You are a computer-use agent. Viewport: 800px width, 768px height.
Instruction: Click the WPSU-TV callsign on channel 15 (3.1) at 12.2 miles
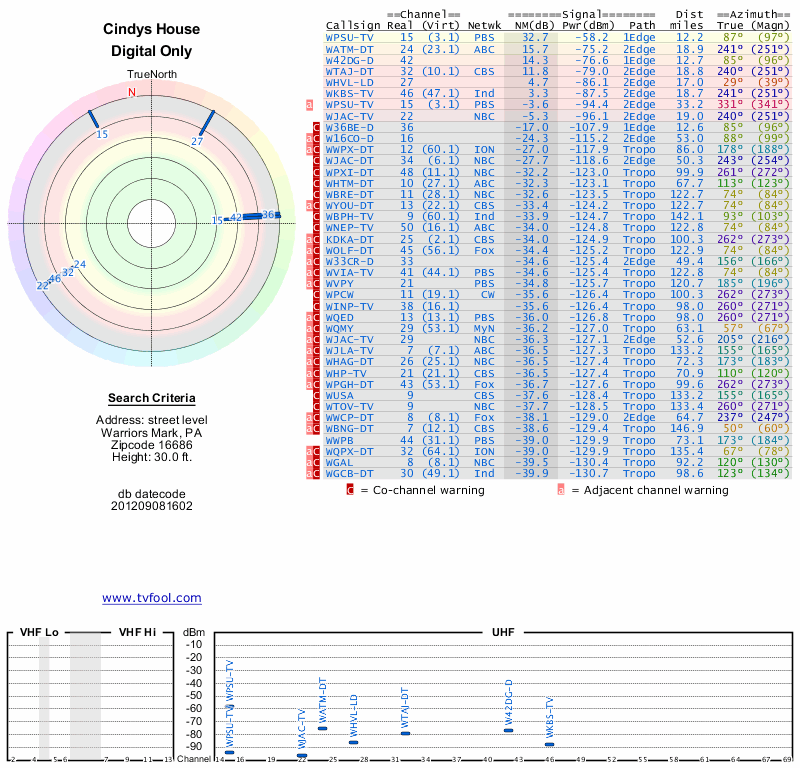[x=349, y=37]
